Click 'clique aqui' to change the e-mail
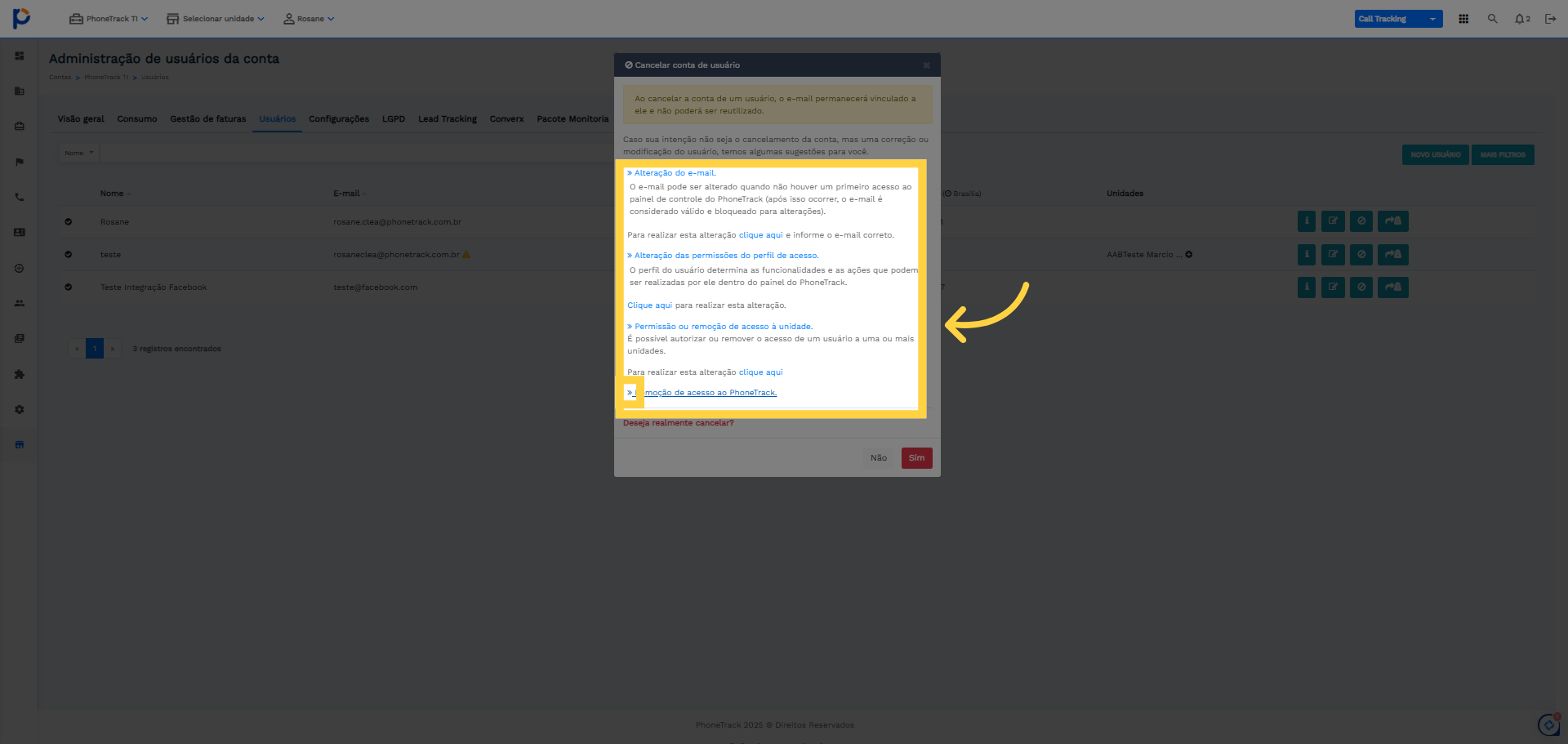This screenshot has height=744, width=1568. point(761,235)
